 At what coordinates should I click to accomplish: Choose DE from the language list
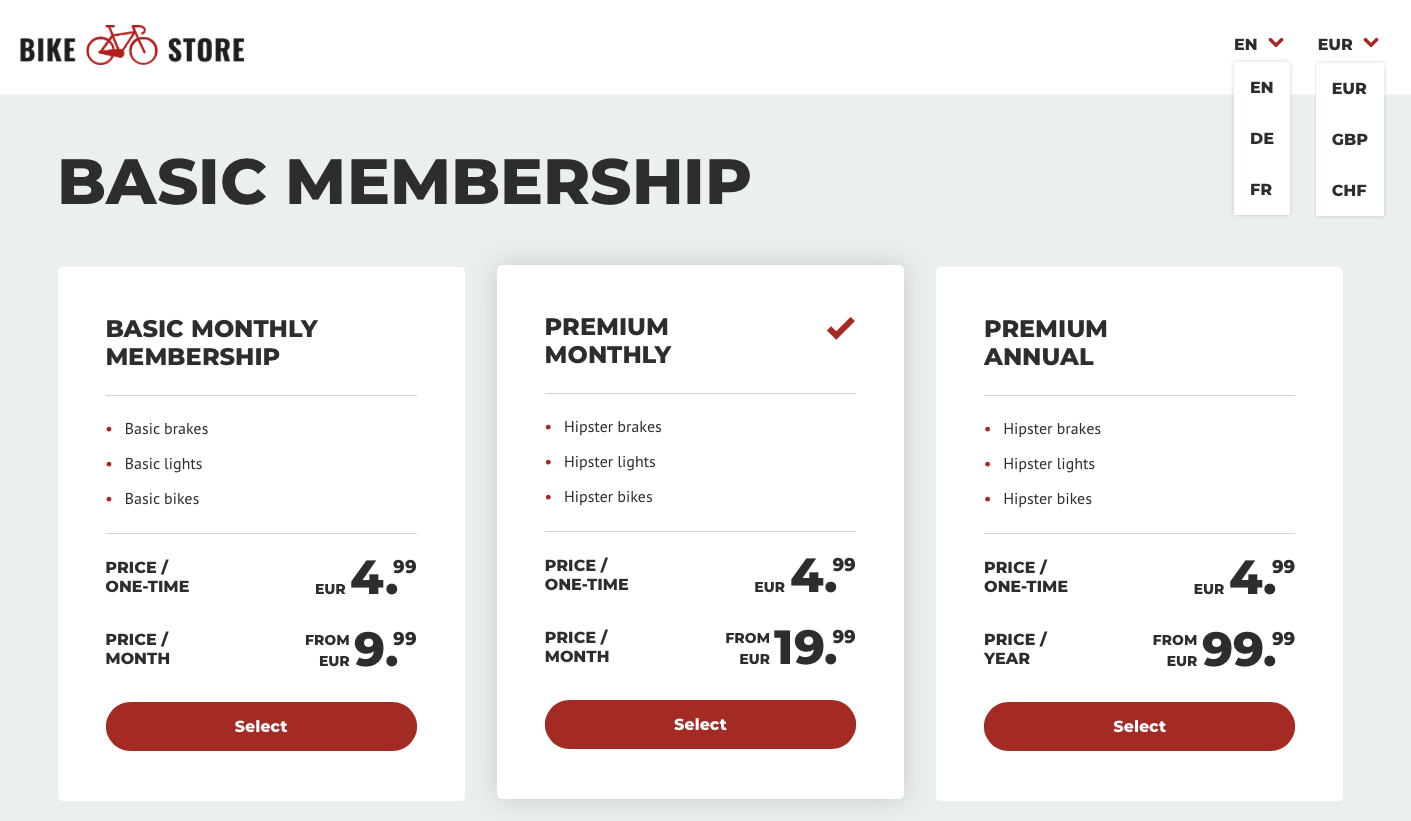[1262, 139]
